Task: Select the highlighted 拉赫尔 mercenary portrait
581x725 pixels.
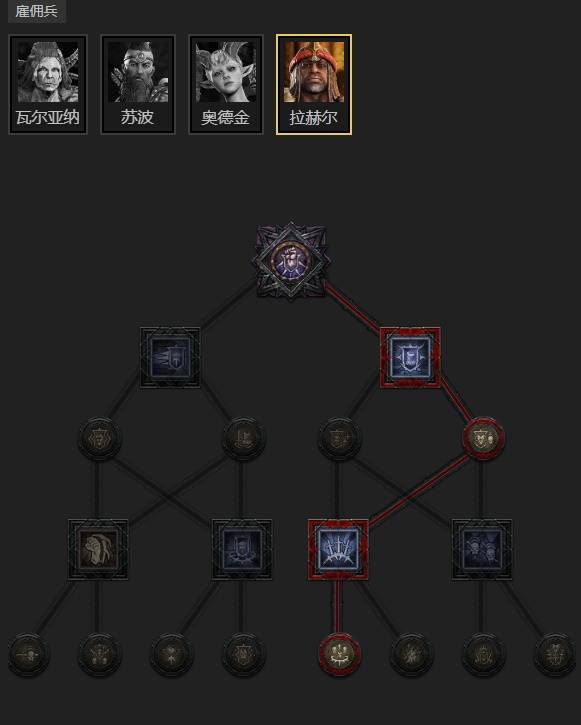Action: tap(314, 85)
